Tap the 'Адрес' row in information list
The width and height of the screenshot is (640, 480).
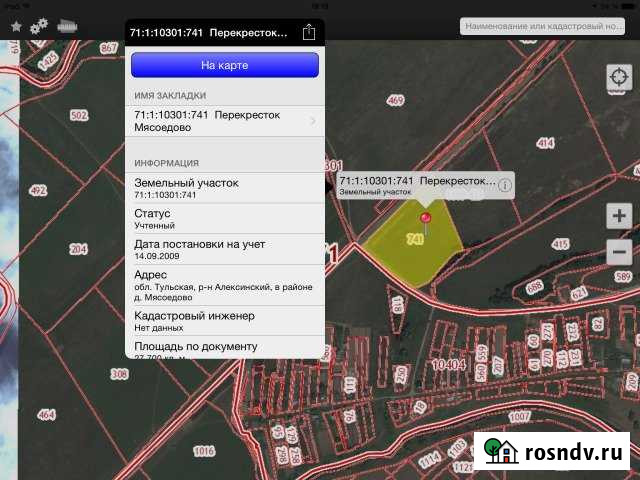coord(227,284)
